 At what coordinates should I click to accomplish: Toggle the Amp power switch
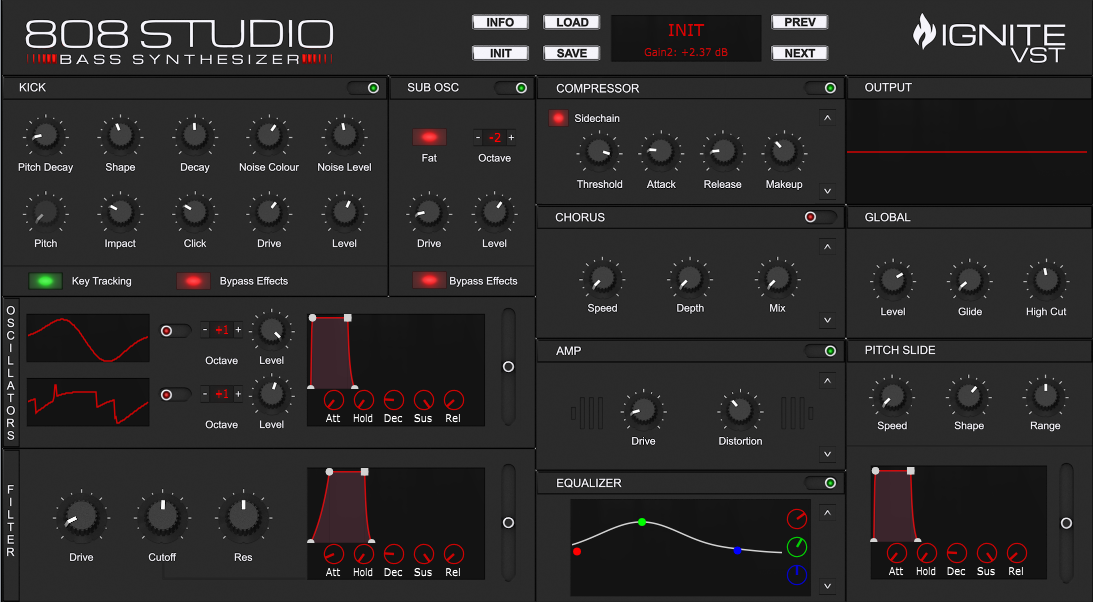pyautogui.click(x=820, y=351)
